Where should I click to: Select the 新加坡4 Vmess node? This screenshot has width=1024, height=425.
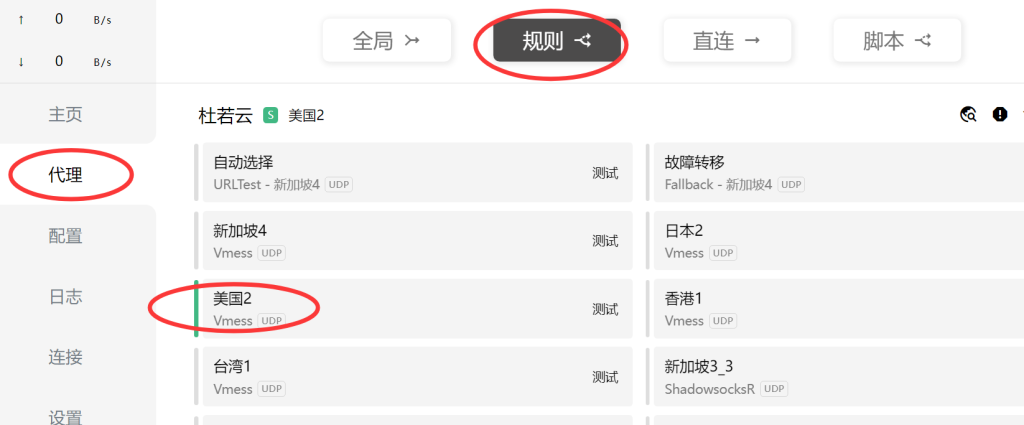click(413, 240)
